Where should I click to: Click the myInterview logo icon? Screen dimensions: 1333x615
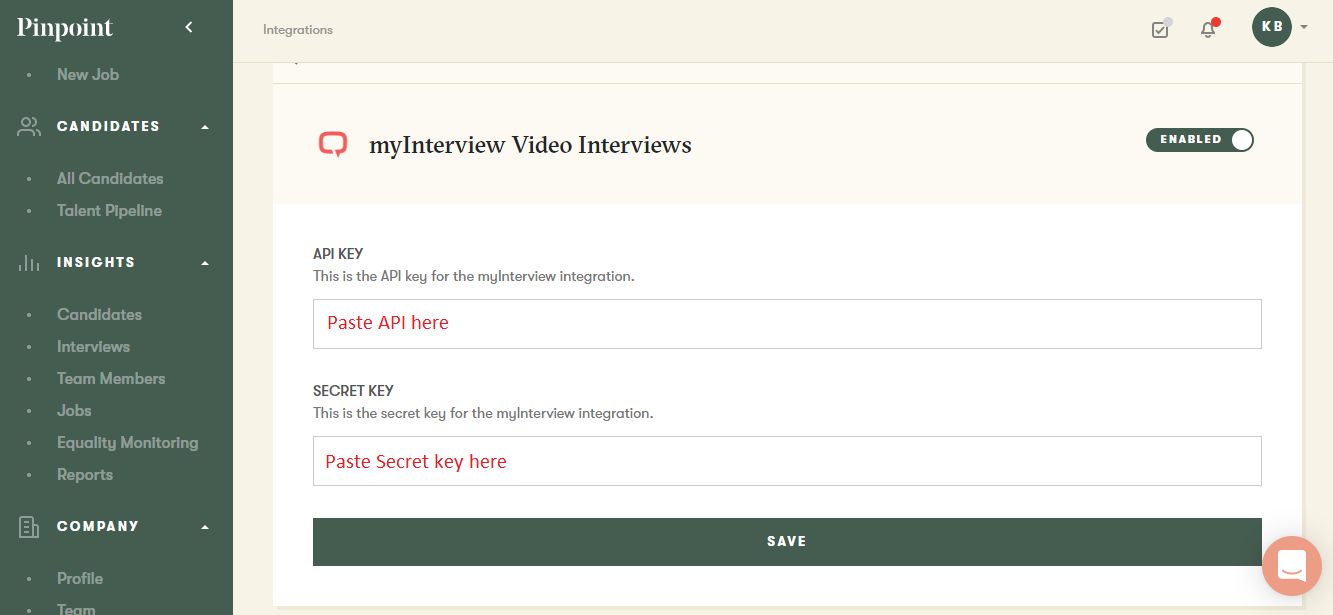333,145
